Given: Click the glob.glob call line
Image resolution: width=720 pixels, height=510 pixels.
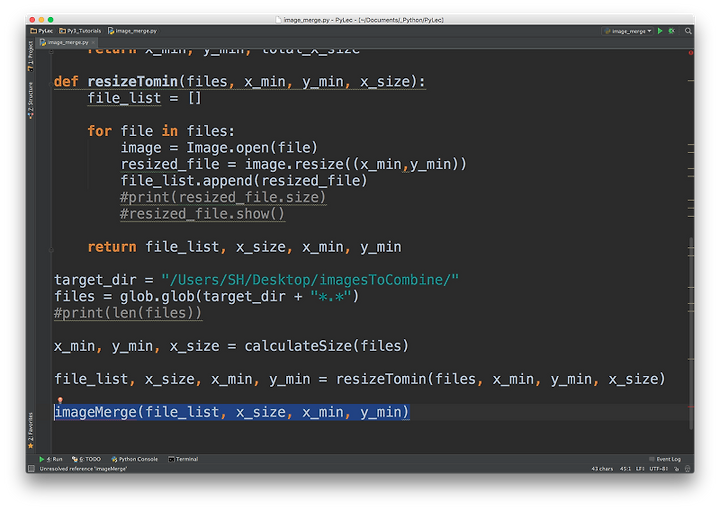Looking at the screenshot, I should [207, 296].
